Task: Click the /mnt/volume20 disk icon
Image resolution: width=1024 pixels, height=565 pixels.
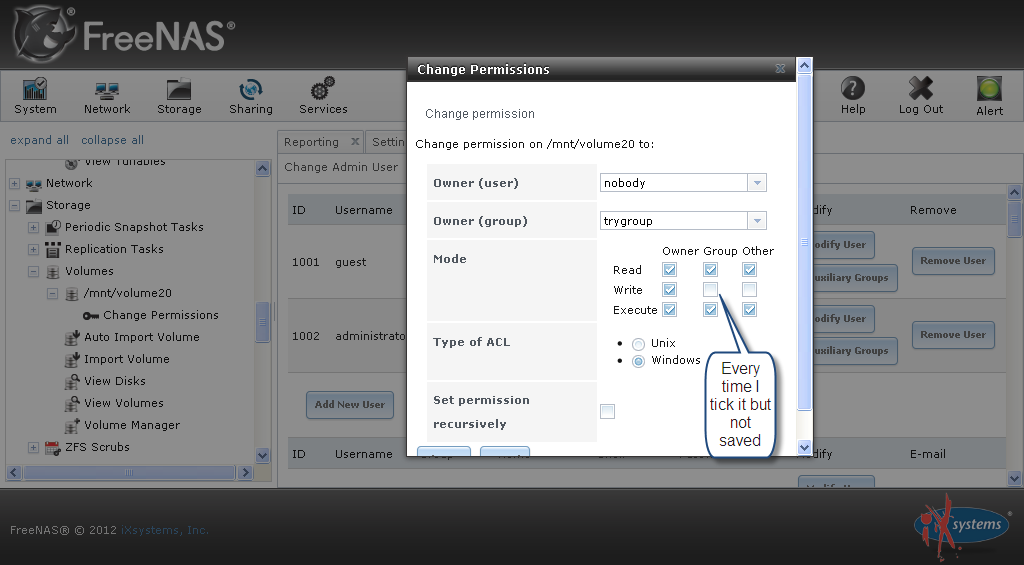Action: [72, 294]
